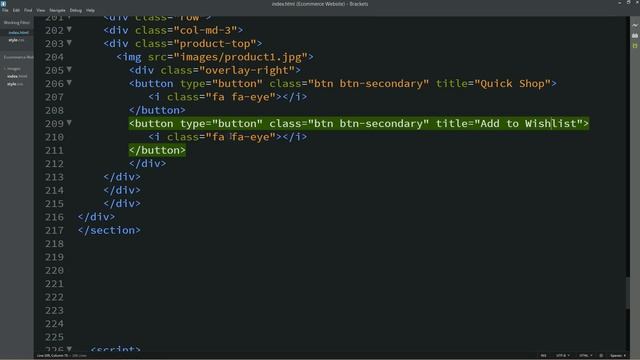Screen dimensions: 640x360
Task: Click line number 225 in gutter
Action: click(x=54, y=337)
